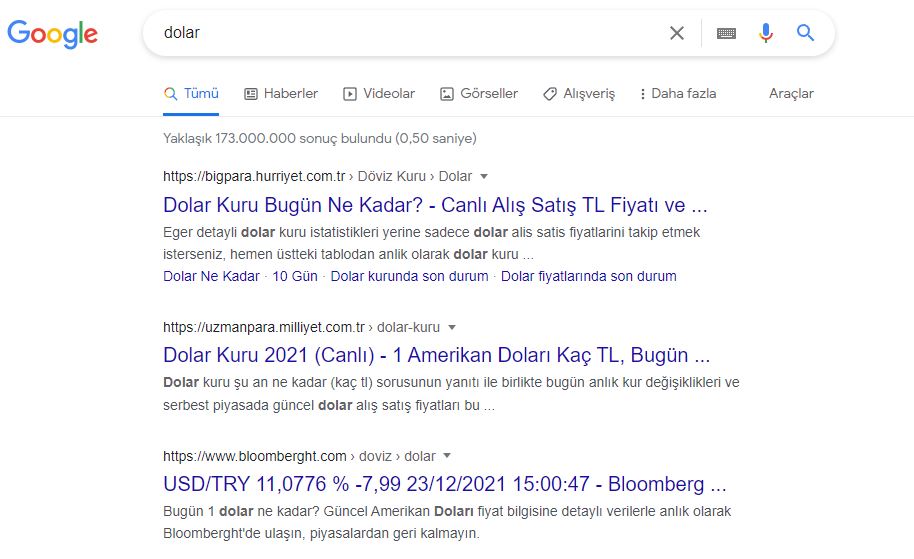Select the Tümü tab
The image size is (914, 559).
pyautogui.click(x=191, y=93)
